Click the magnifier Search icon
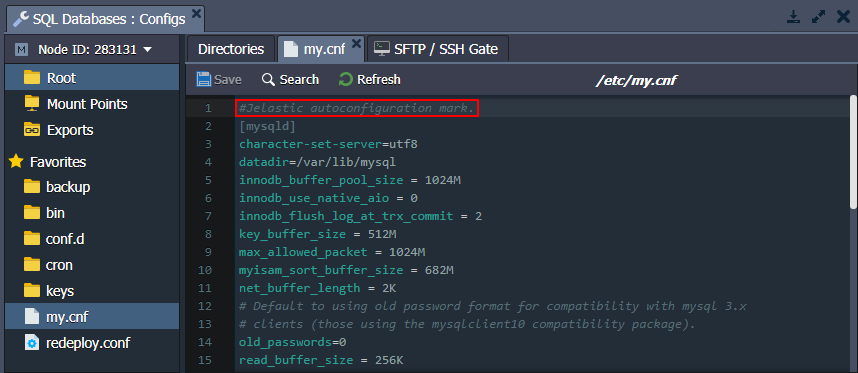The width and height of the screenshot is (858, 373). point(268,80)
